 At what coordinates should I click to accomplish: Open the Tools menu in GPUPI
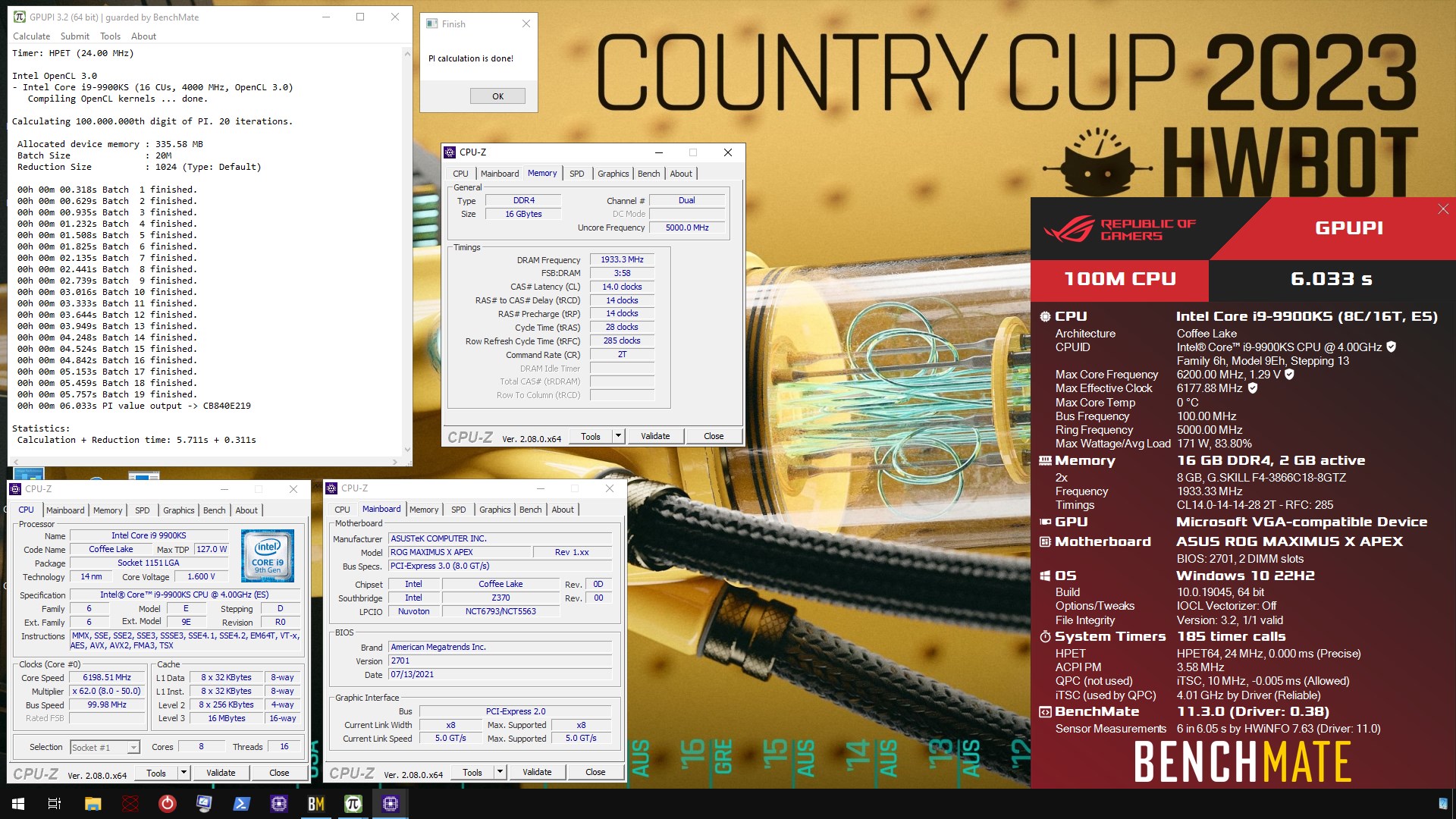tap(110, 36)
